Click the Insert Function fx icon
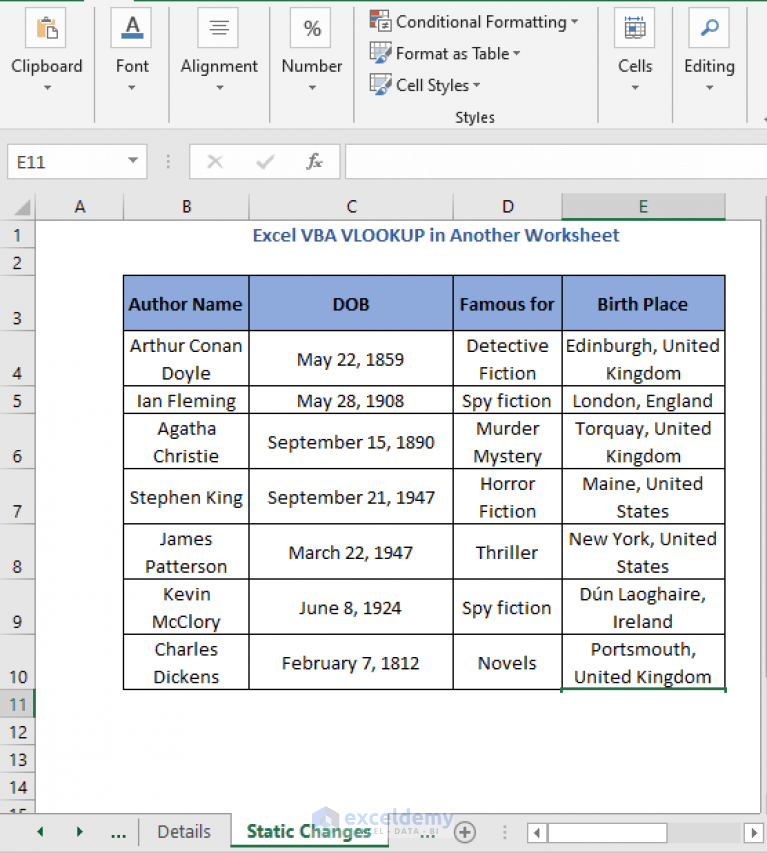This screenshot has height=853, width=767. click(314, 162)
